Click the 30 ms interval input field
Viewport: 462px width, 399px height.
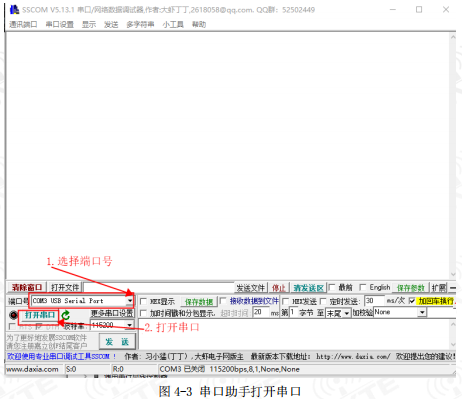374,301
